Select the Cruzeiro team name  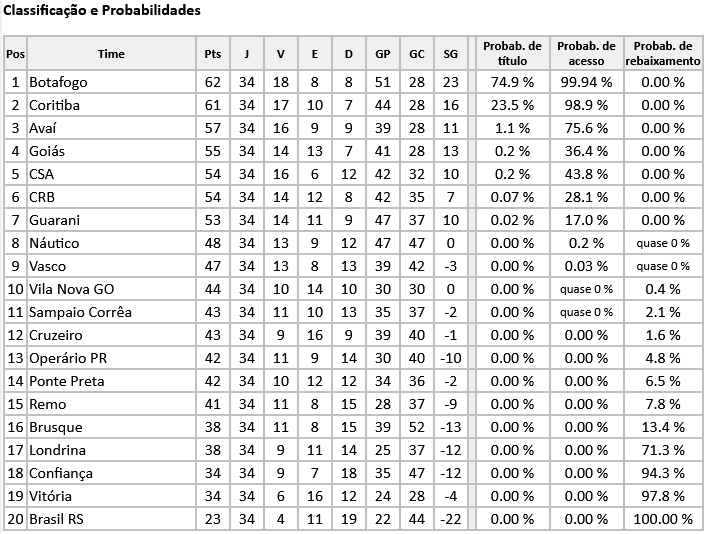tap(56, 335)
